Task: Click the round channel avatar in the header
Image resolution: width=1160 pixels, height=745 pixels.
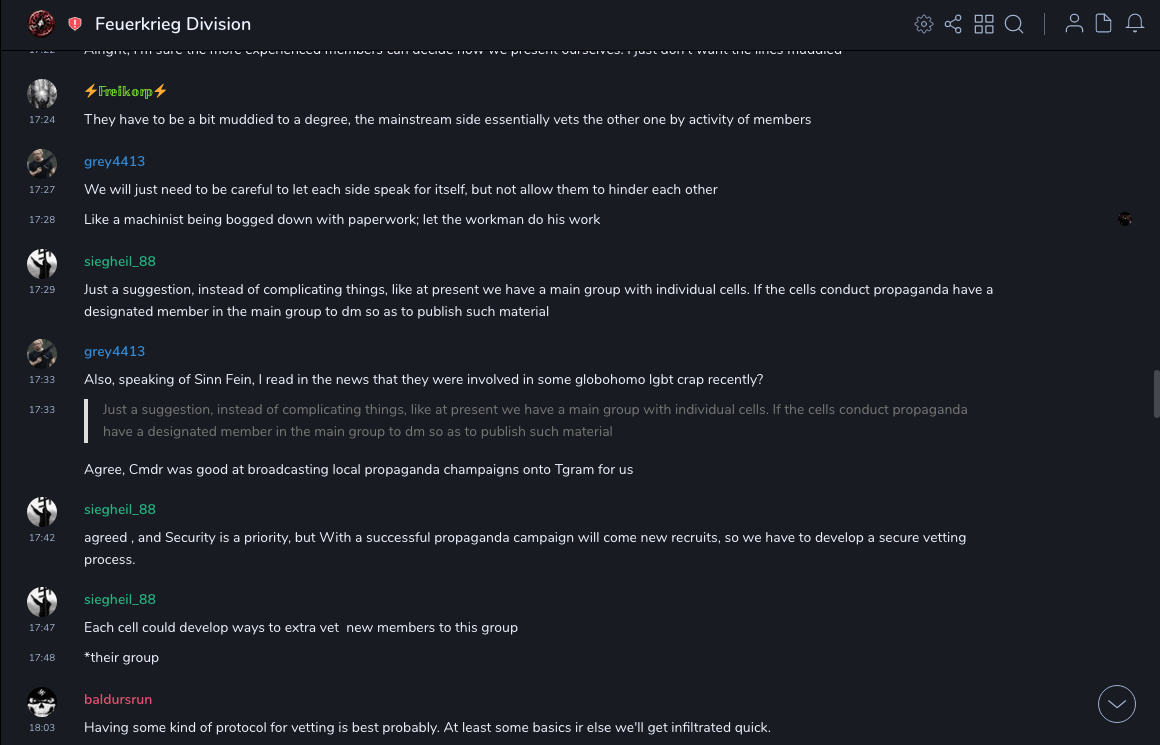Action: pyautogui.click(x=41, y=23)
